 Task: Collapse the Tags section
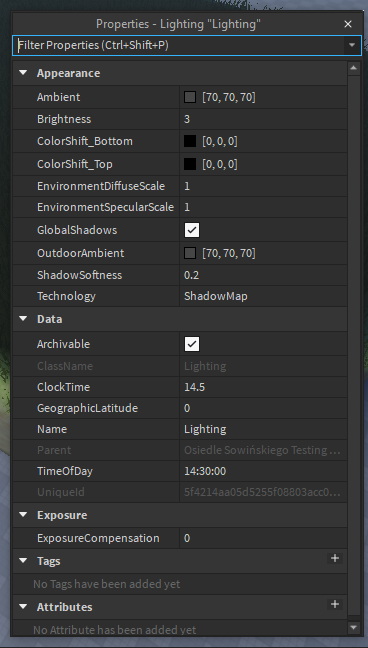[x=24, y=561]
